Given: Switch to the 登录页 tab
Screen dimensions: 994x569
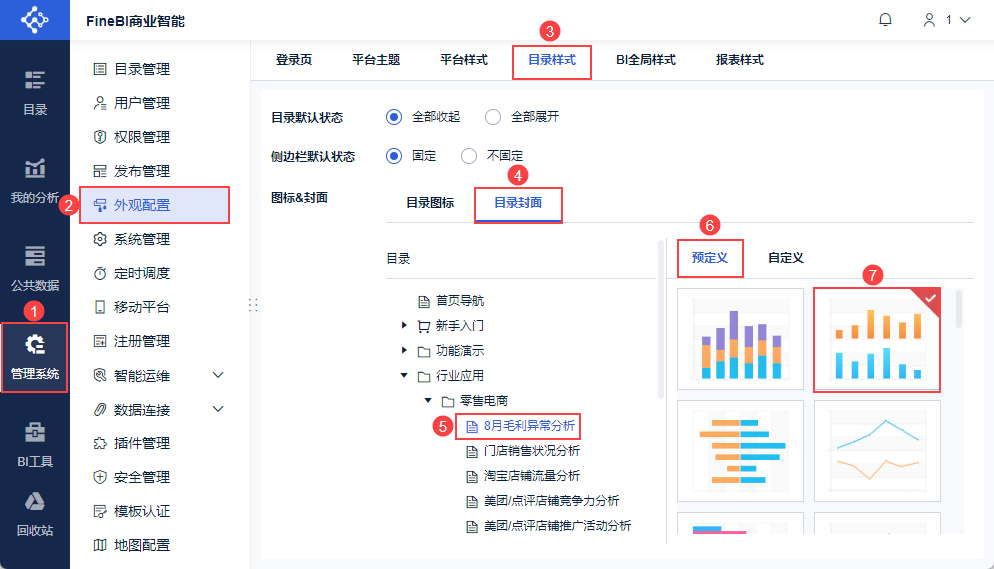Looking at the screenshot, I should tap(294, 60).
